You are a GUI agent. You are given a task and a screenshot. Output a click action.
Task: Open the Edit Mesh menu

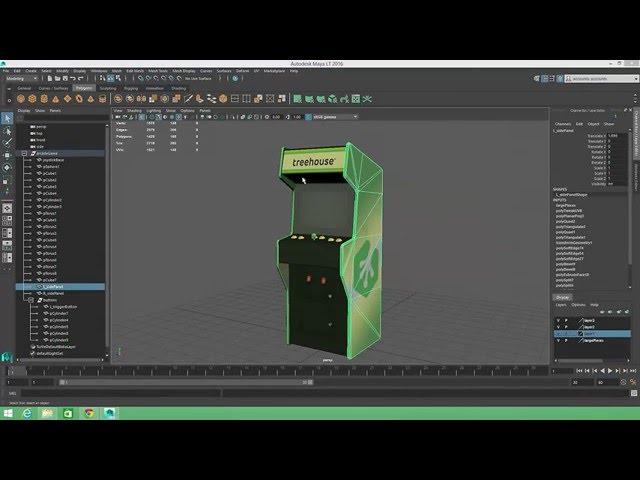(x=135, y=71)
